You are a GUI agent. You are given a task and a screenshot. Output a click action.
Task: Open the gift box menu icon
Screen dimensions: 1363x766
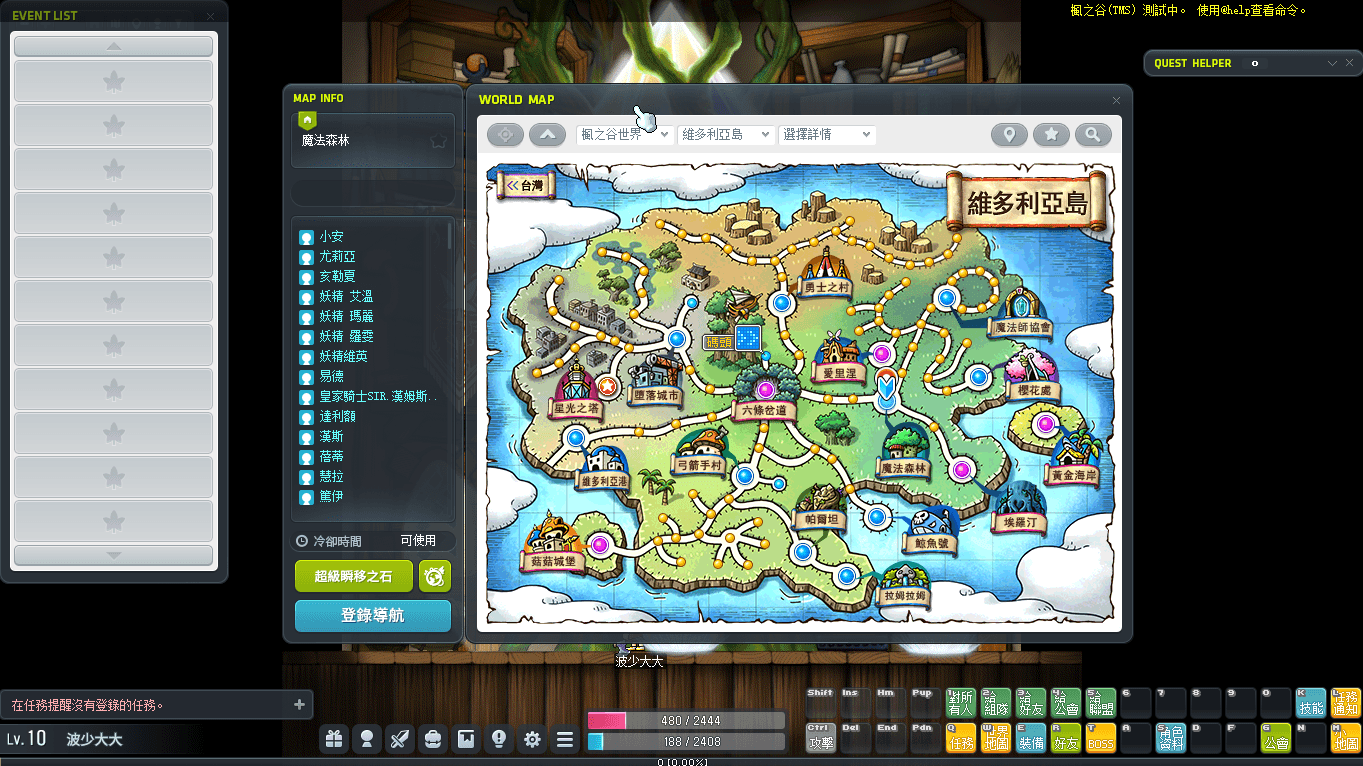[334, 739]
